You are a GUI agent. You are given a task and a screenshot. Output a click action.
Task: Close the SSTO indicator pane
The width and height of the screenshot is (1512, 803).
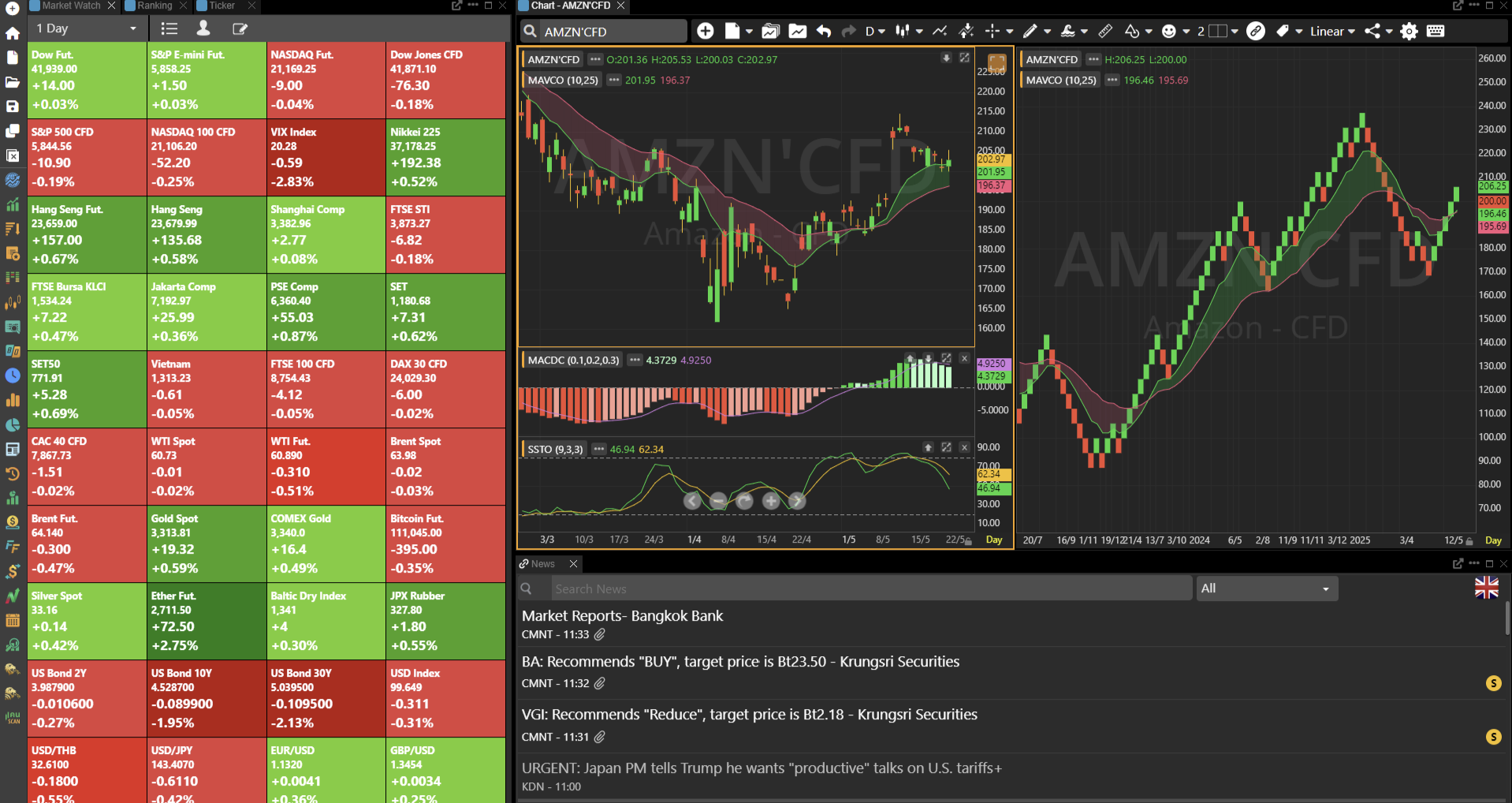[964, 447]
